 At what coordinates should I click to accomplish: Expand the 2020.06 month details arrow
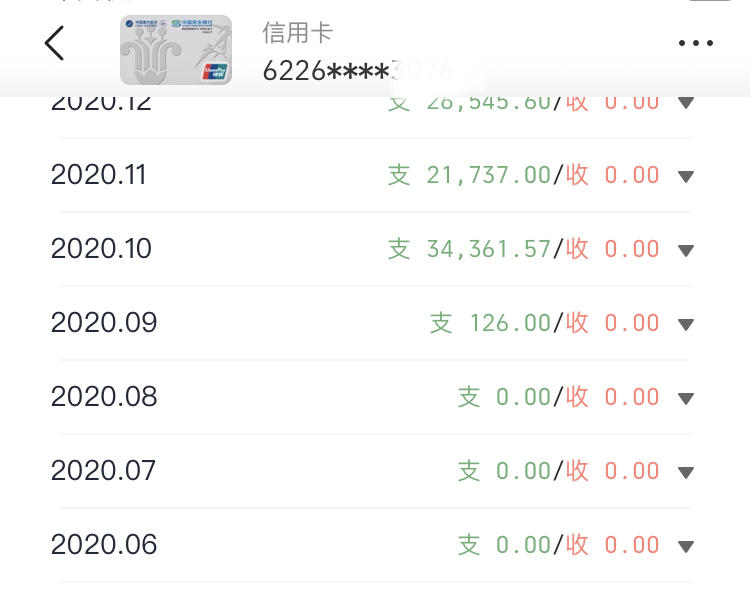pyautogui.click(x=686, y=546)
